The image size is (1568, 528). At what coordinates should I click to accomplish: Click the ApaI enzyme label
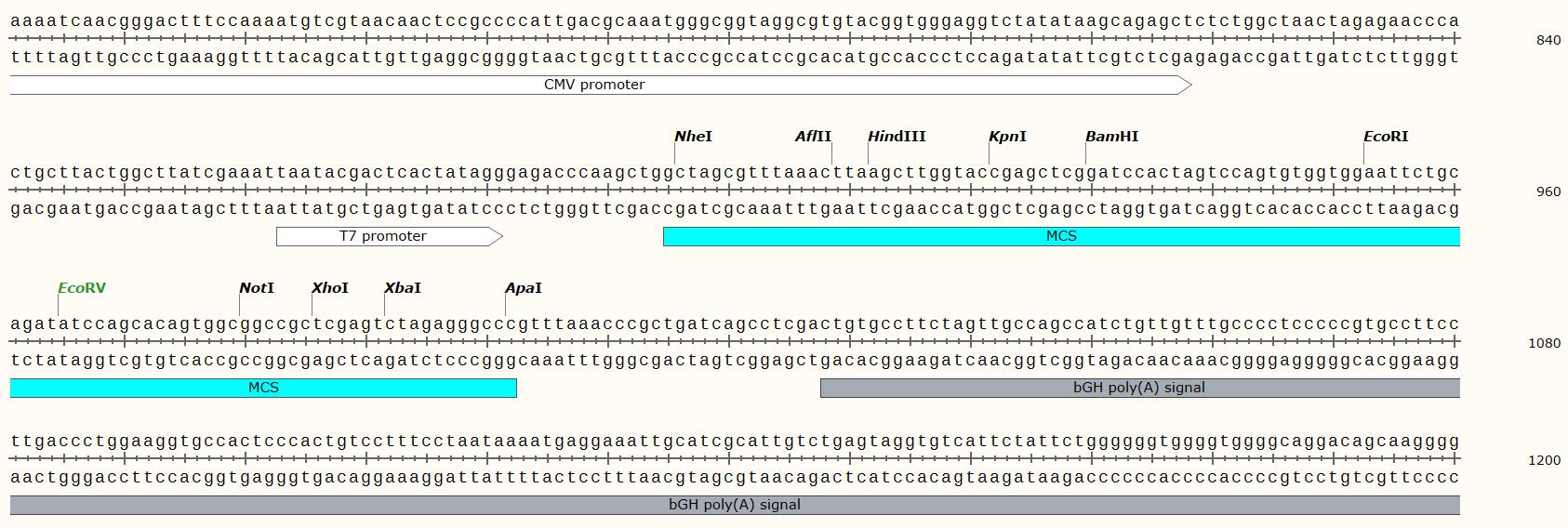click(x=524, y=288)
